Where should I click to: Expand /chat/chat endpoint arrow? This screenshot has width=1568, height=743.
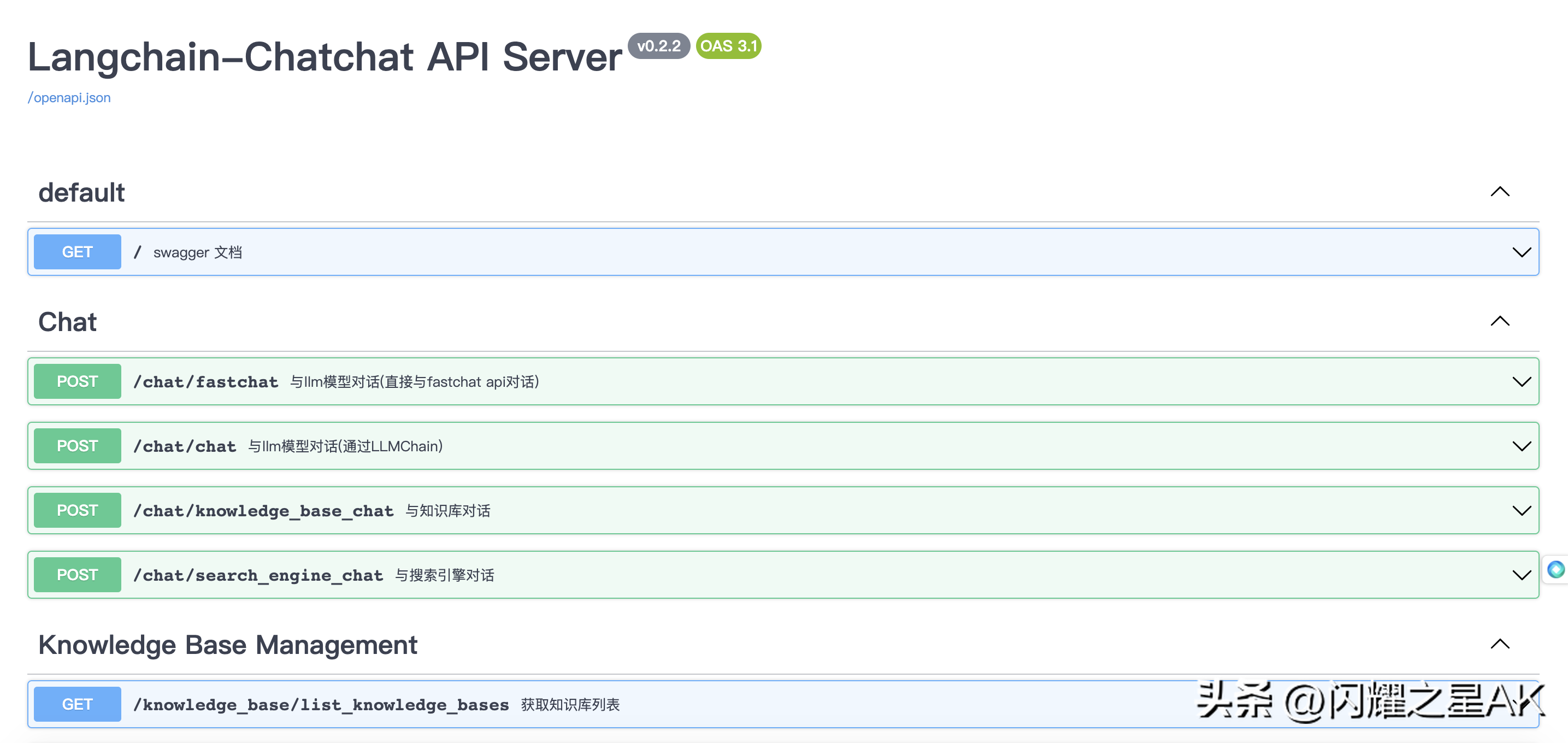[1521, 446]
